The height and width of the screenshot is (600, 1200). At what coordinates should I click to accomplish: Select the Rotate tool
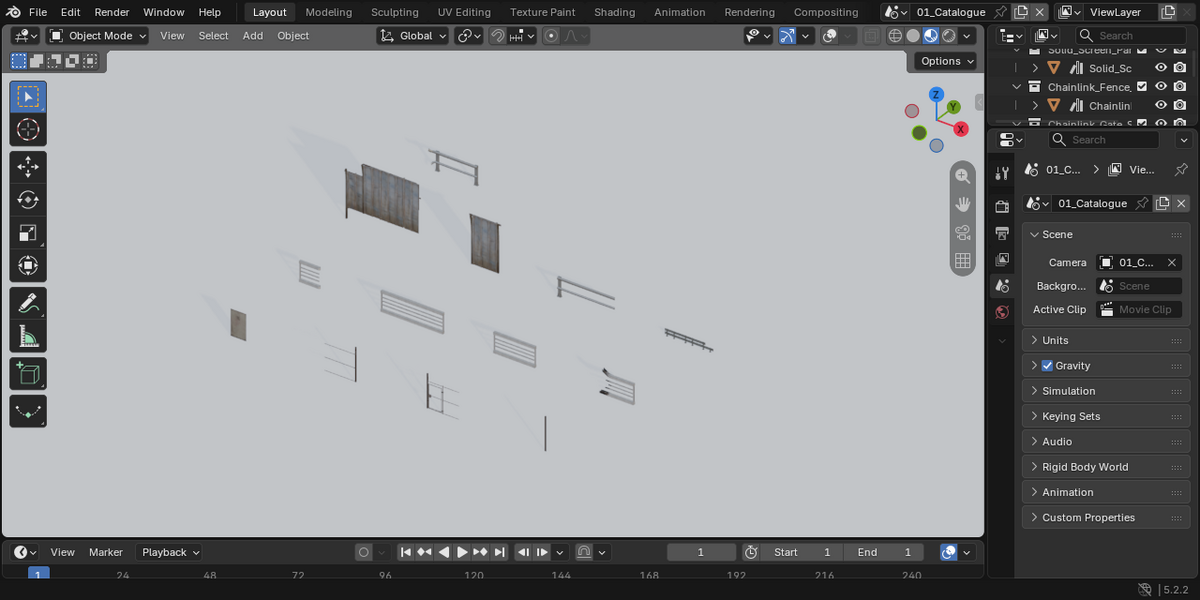coord(28,200)
